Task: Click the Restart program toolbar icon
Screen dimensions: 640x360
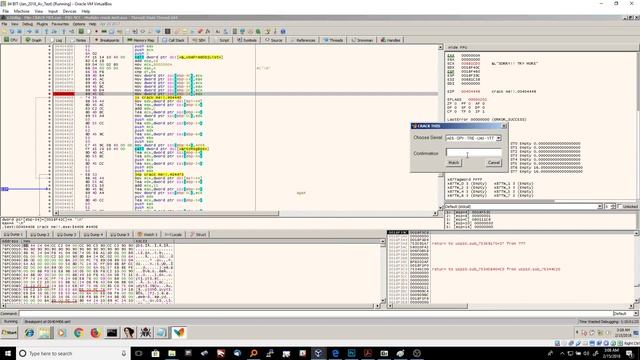Action: 12,31
